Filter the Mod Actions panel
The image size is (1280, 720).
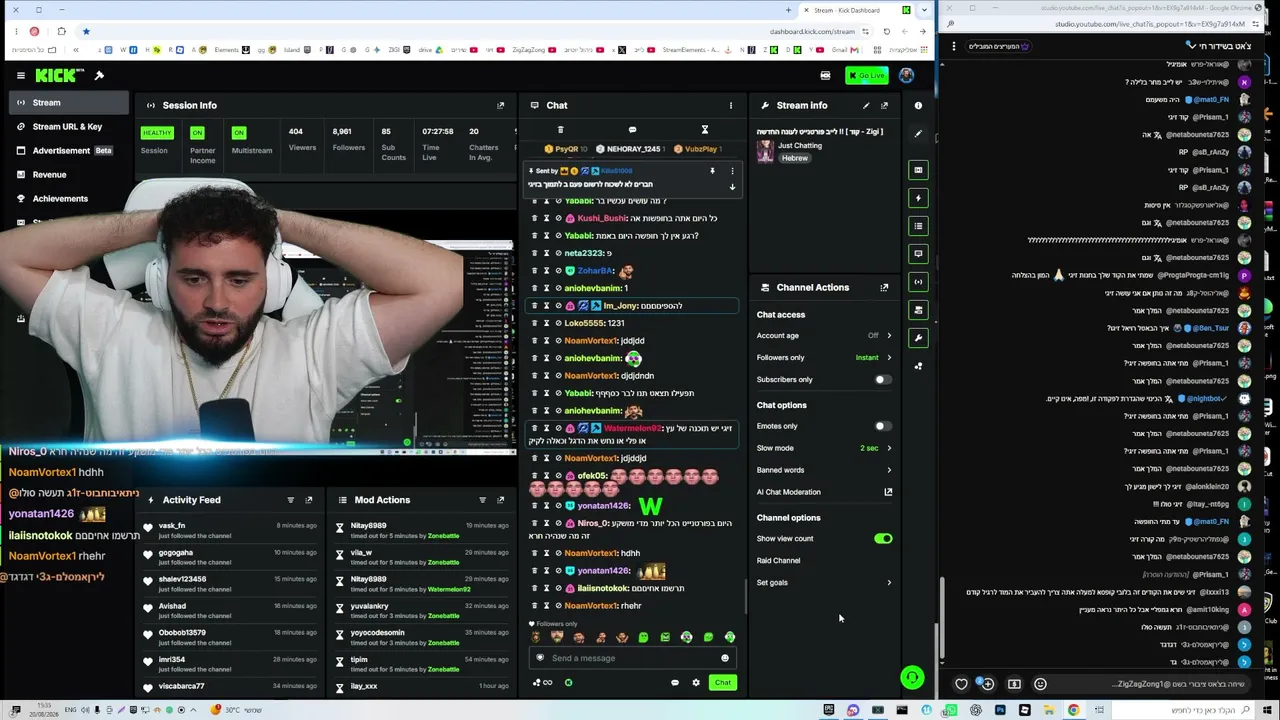[x=483, y=500]
